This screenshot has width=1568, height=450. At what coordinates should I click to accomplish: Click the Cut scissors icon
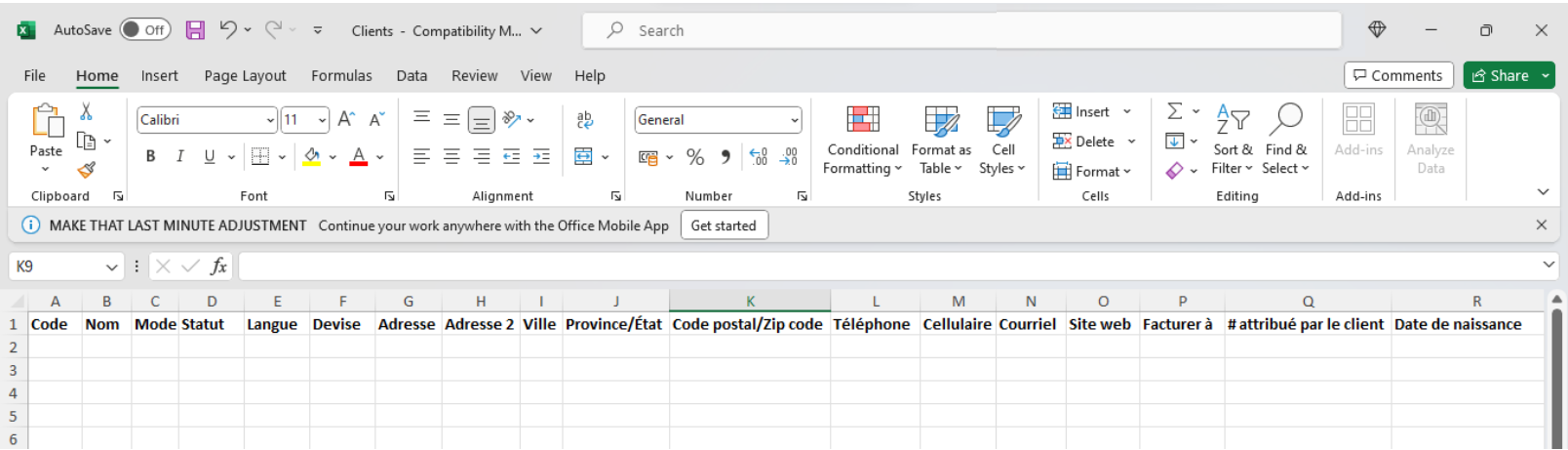[x=86, y=111]
